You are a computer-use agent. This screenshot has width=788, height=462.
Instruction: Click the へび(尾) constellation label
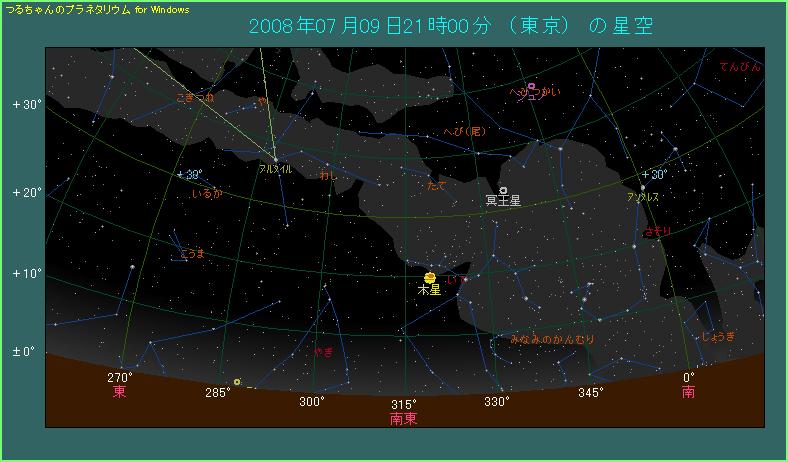pos(465,132)
